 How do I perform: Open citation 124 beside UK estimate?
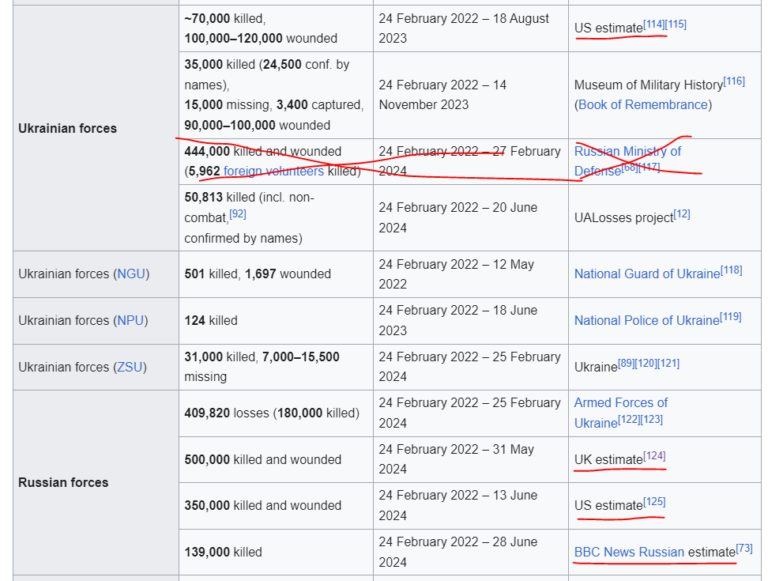coord(654,456)
